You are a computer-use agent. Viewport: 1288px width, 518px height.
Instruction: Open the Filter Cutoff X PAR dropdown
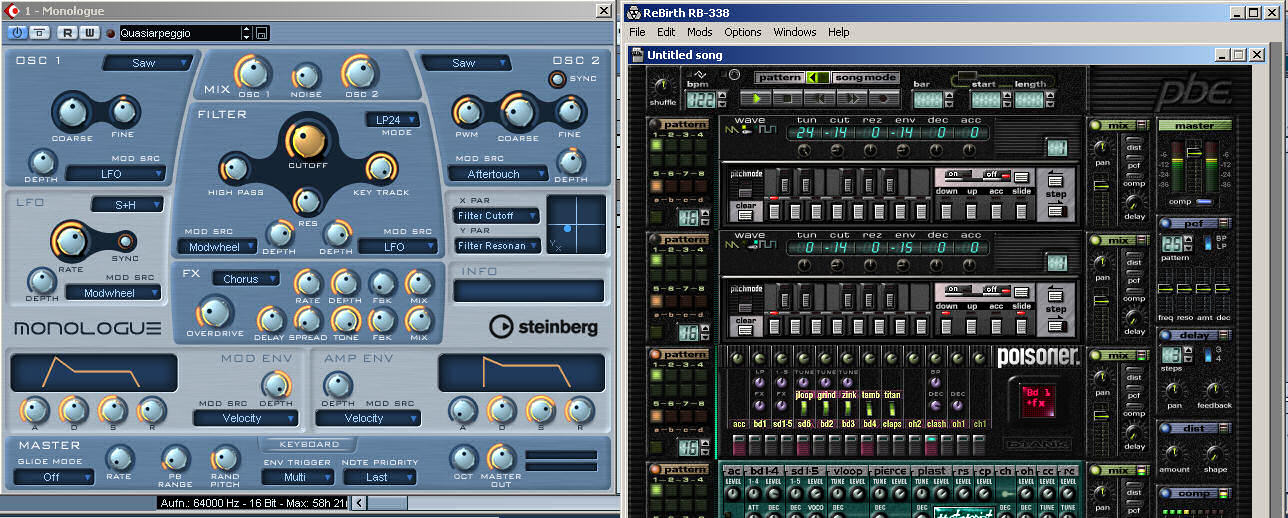pyautogui.click(x=497, y=216)
